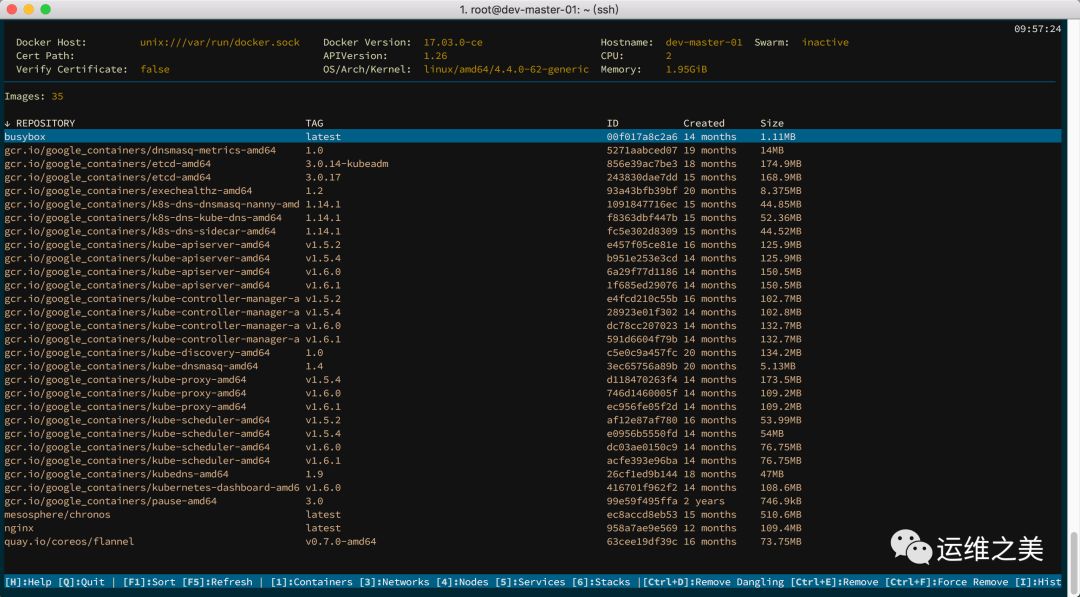This screenshot has width=1080, height=597.
Task: Select the kubedns-amd64 image row
Action: [x=532, y=474]
